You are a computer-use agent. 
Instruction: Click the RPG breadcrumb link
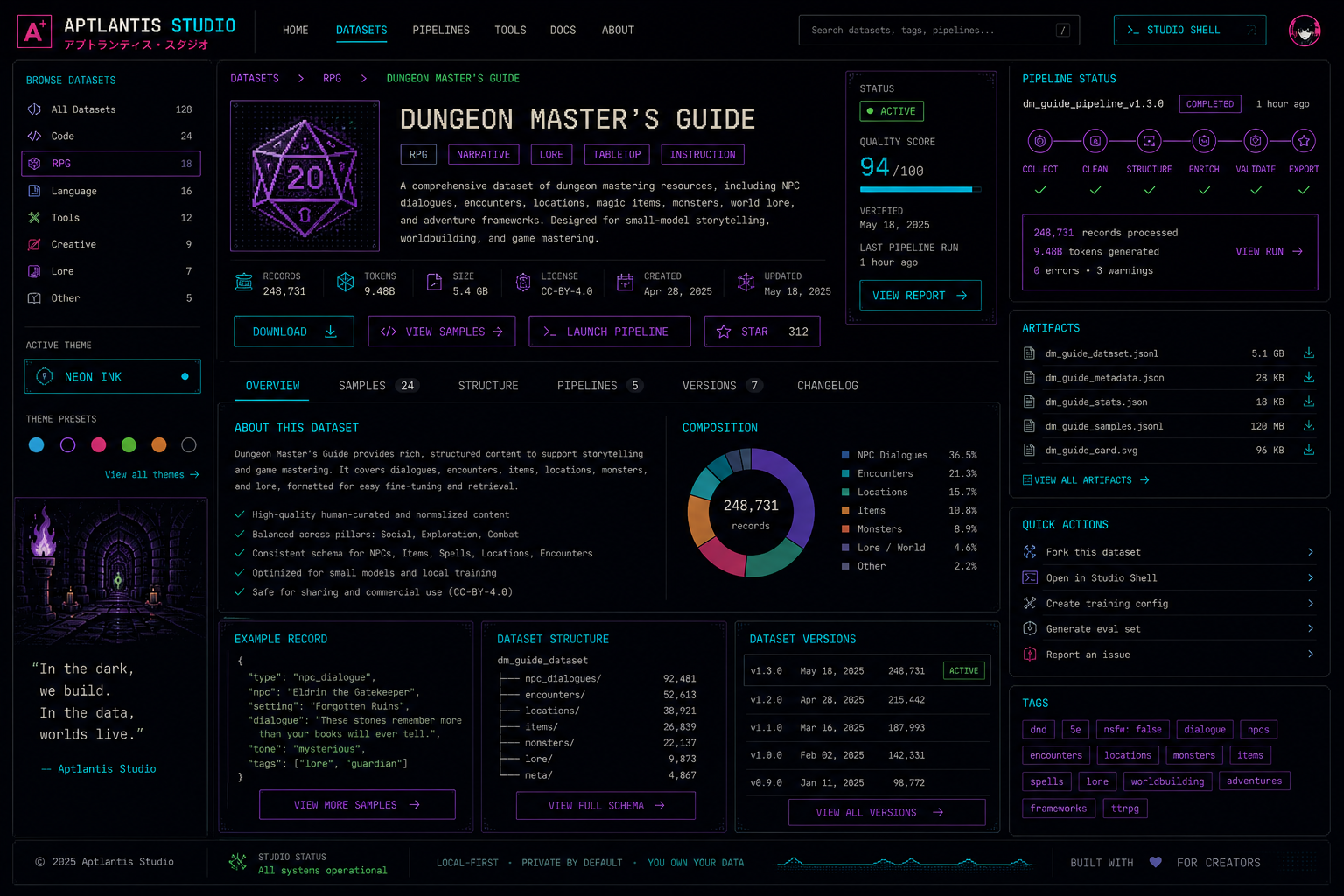pyautogui.click(x=332, y=78)
